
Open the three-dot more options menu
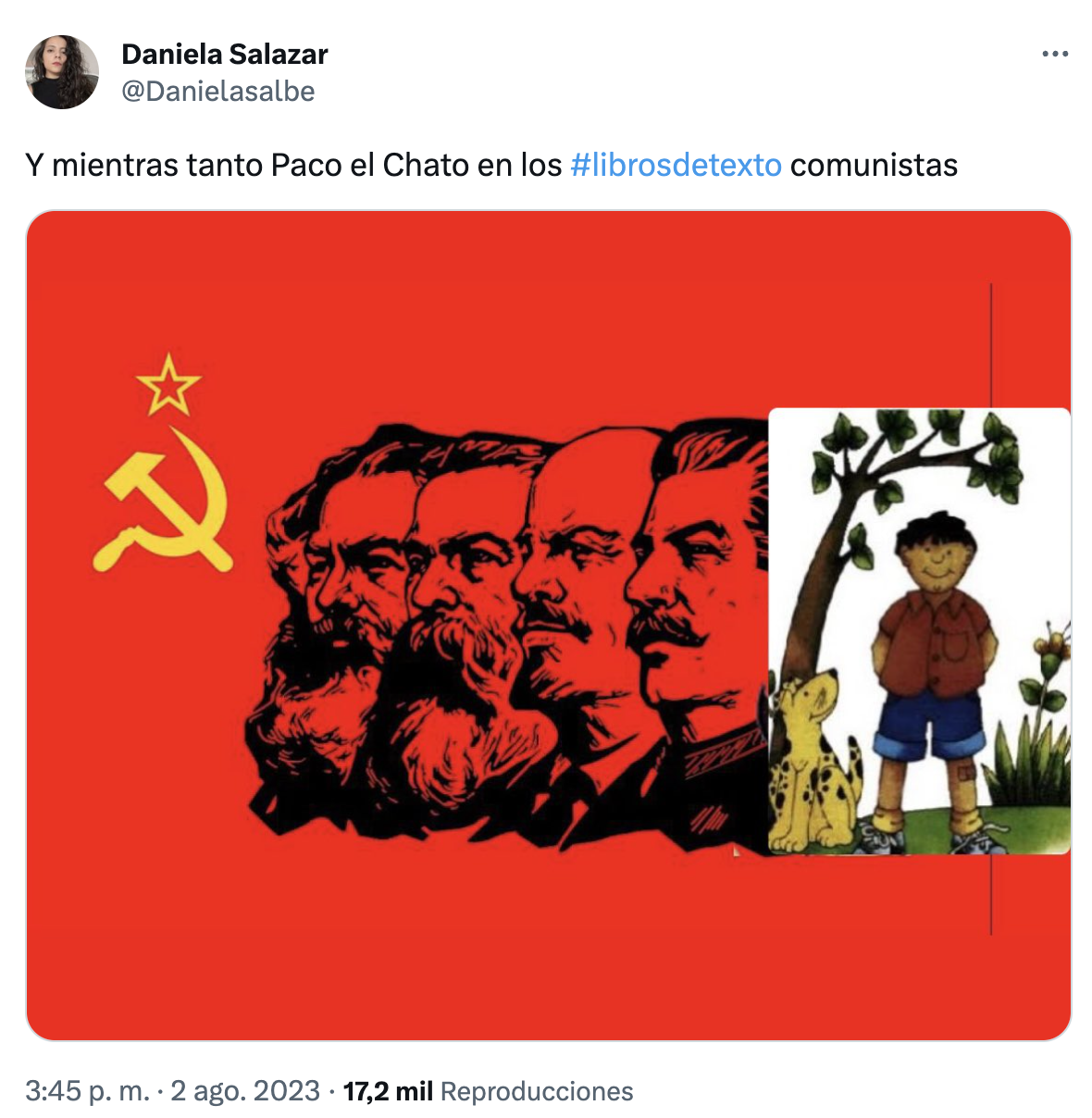[x=1055, y=55]
